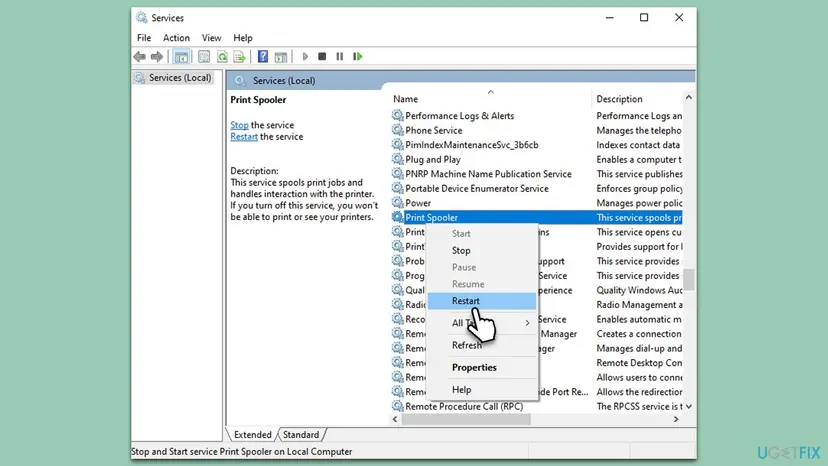The height and width of the screenshot is (466, 828).
Task: Expand the All Tasks submenu arrow
Action: tap(527, 323)
